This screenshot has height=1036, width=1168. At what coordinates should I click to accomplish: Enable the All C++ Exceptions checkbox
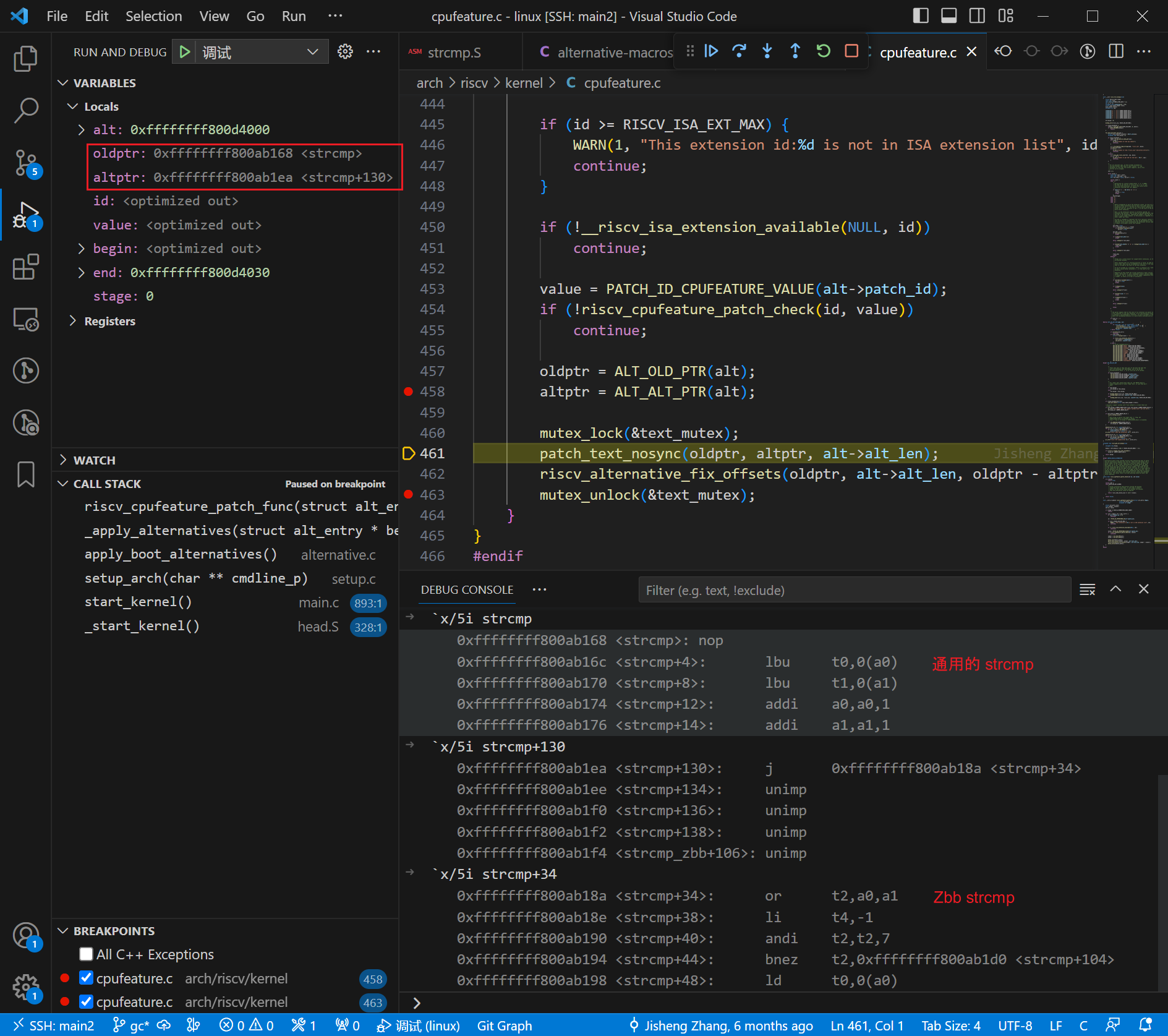tap(87, 954)
